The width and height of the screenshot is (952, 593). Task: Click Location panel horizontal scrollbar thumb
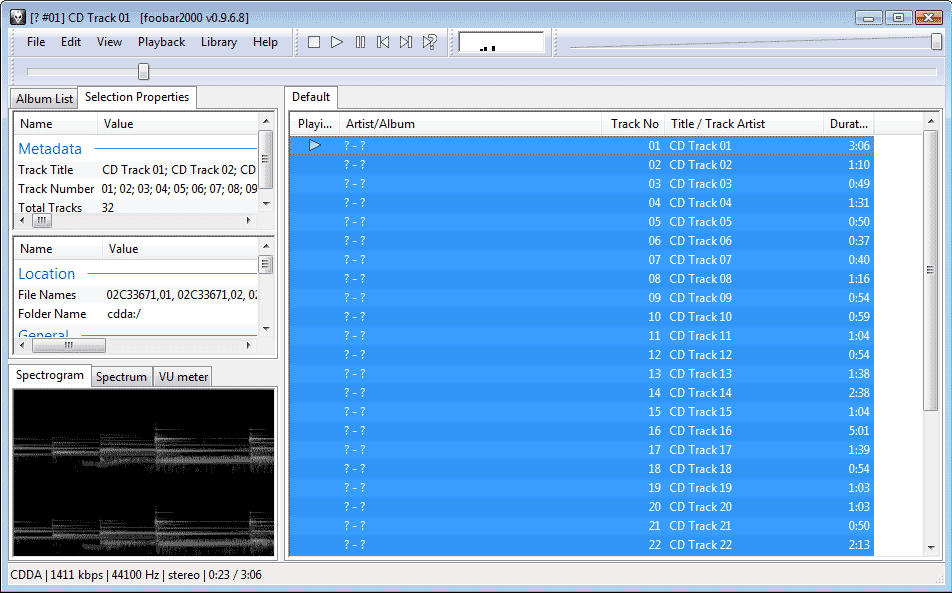pyautogui.click(x=69, y=345)
